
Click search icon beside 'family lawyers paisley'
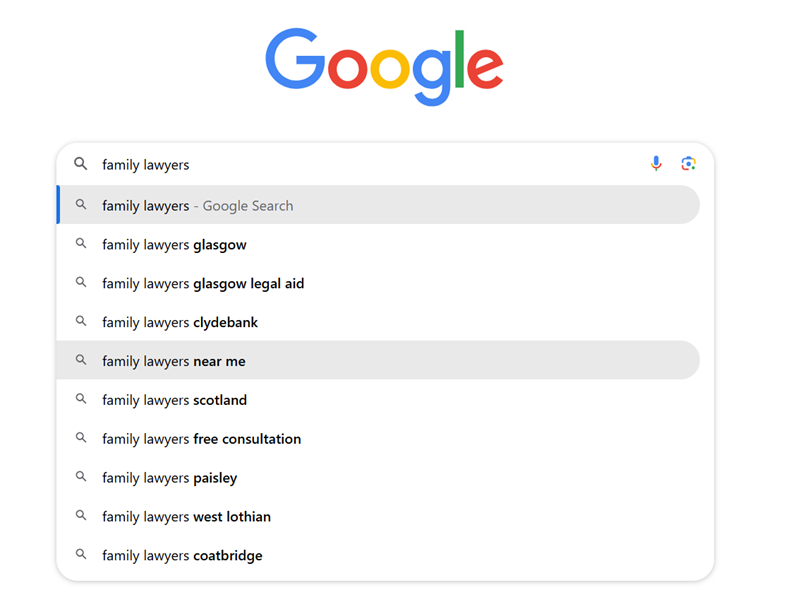click(81, 476)
